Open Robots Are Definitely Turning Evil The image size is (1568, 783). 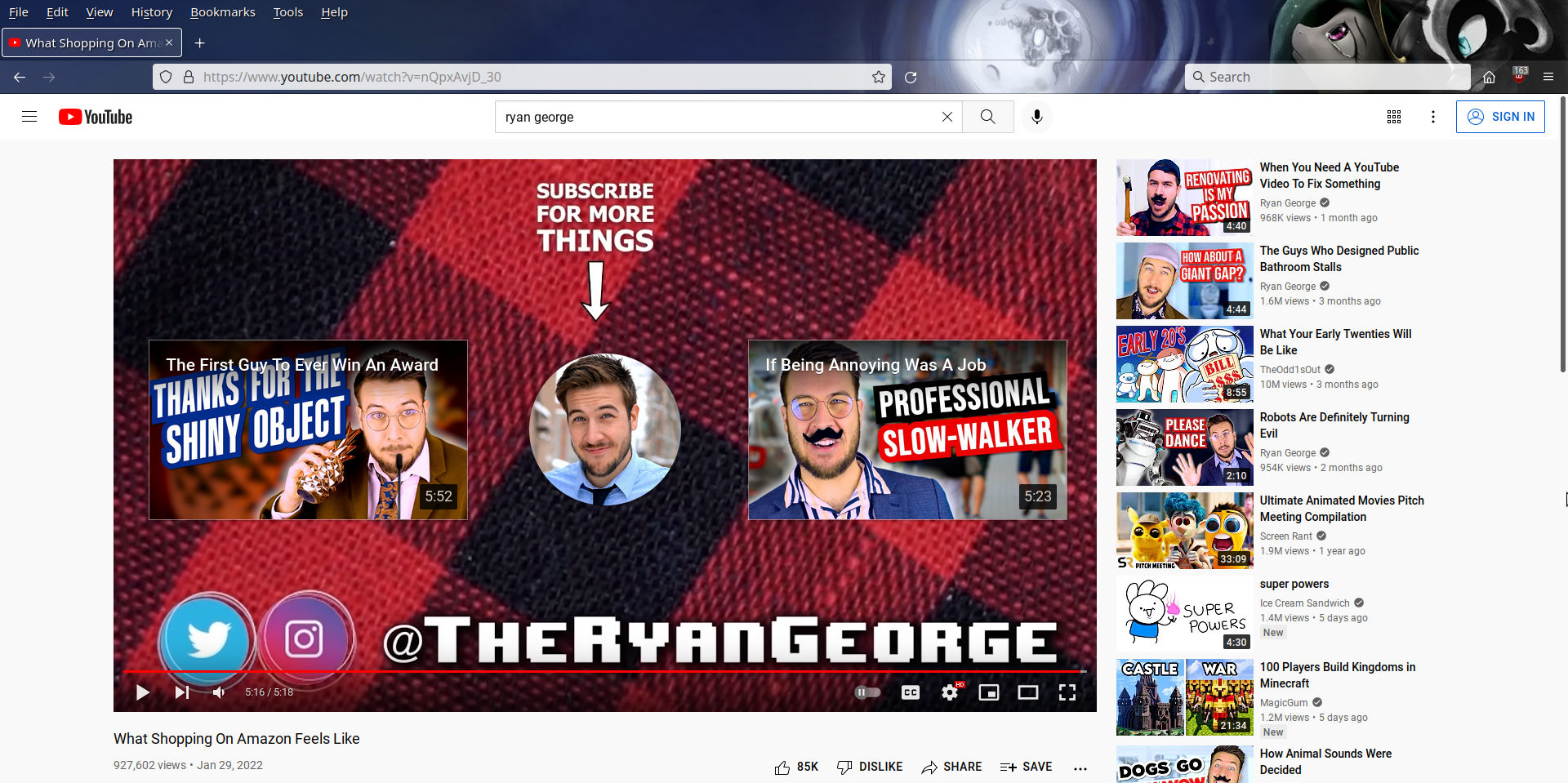pos(1334,425)
